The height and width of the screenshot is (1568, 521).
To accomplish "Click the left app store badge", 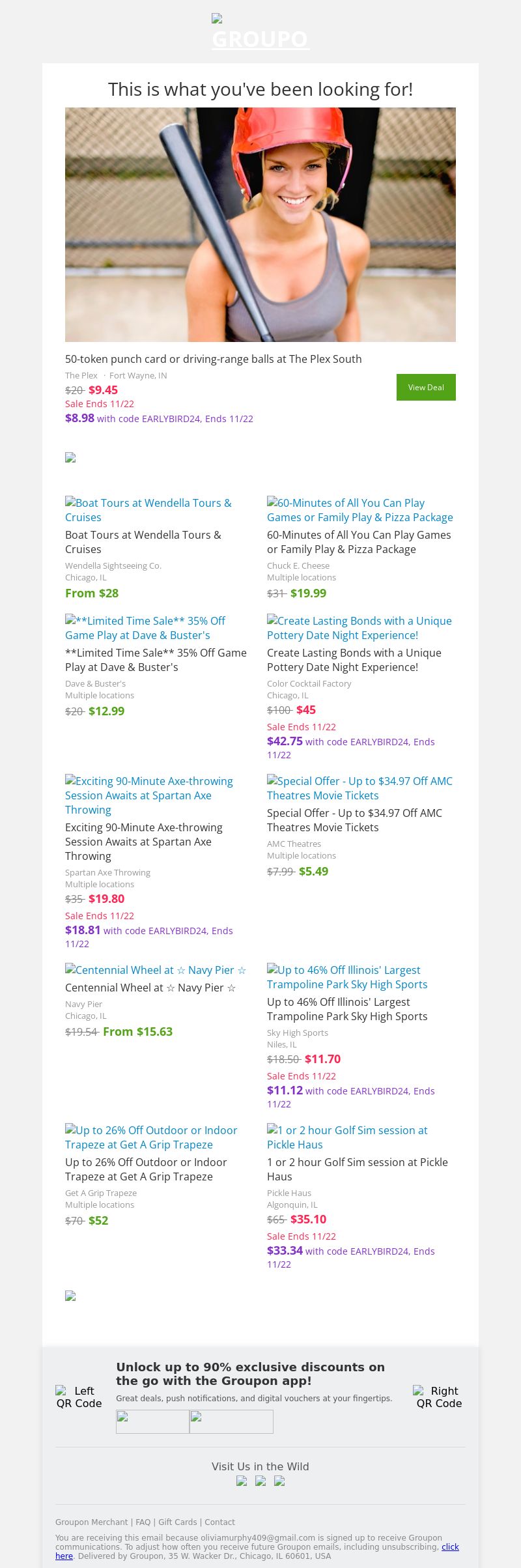I will tap(152, 1421).
